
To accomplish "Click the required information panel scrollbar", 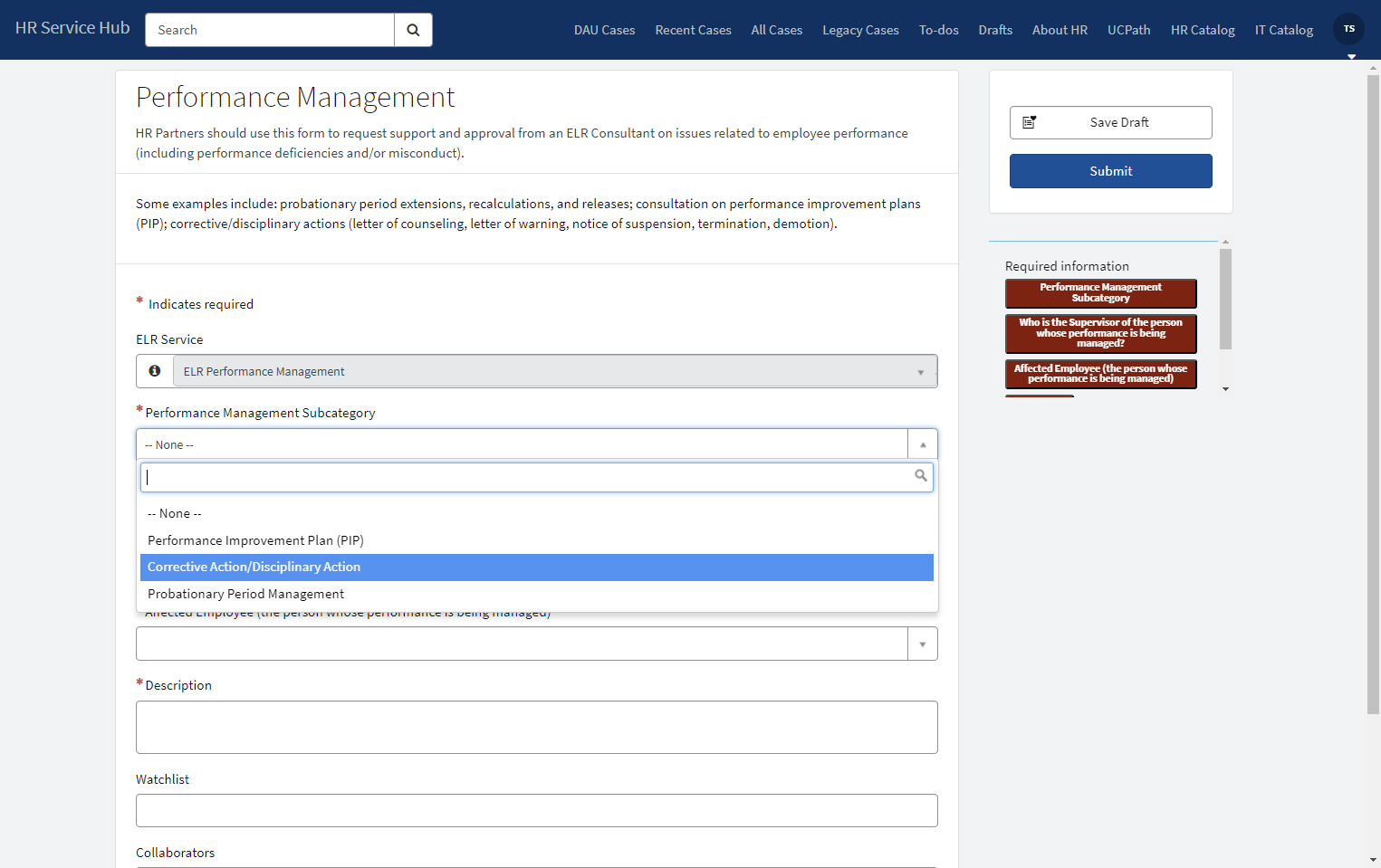I will point(1225,299).
